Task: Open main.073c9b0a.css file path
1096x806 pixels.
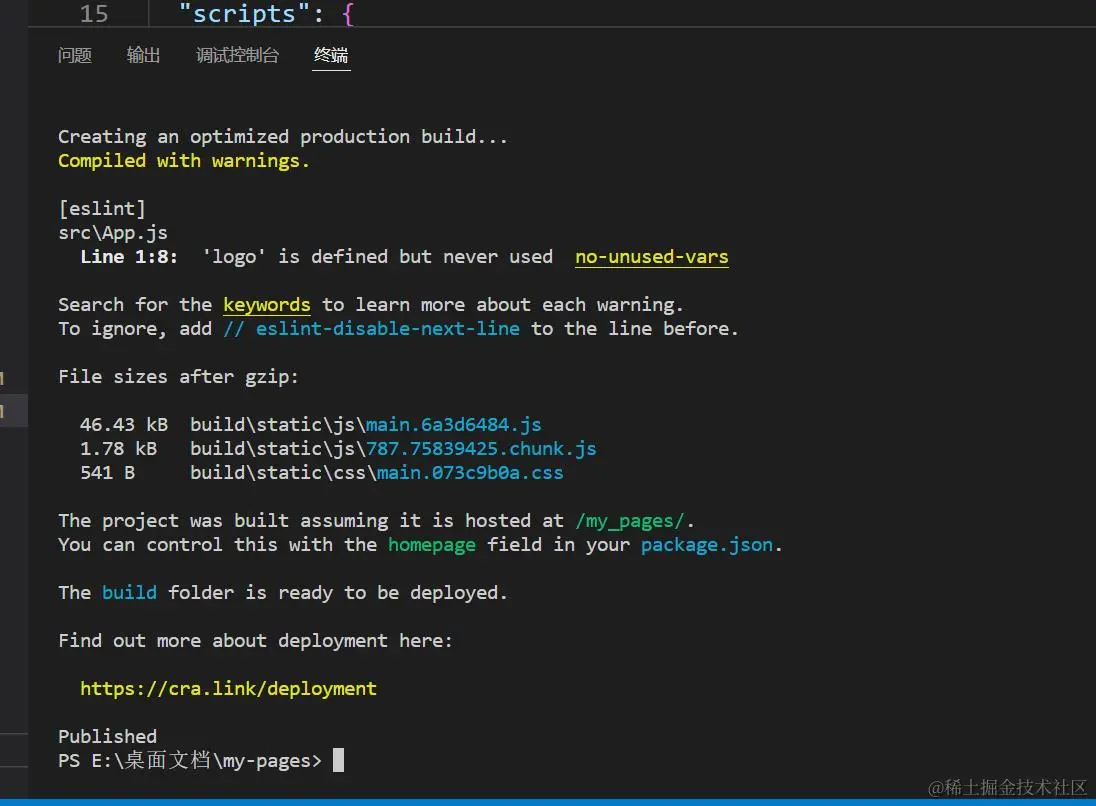Action: point(470,473)
